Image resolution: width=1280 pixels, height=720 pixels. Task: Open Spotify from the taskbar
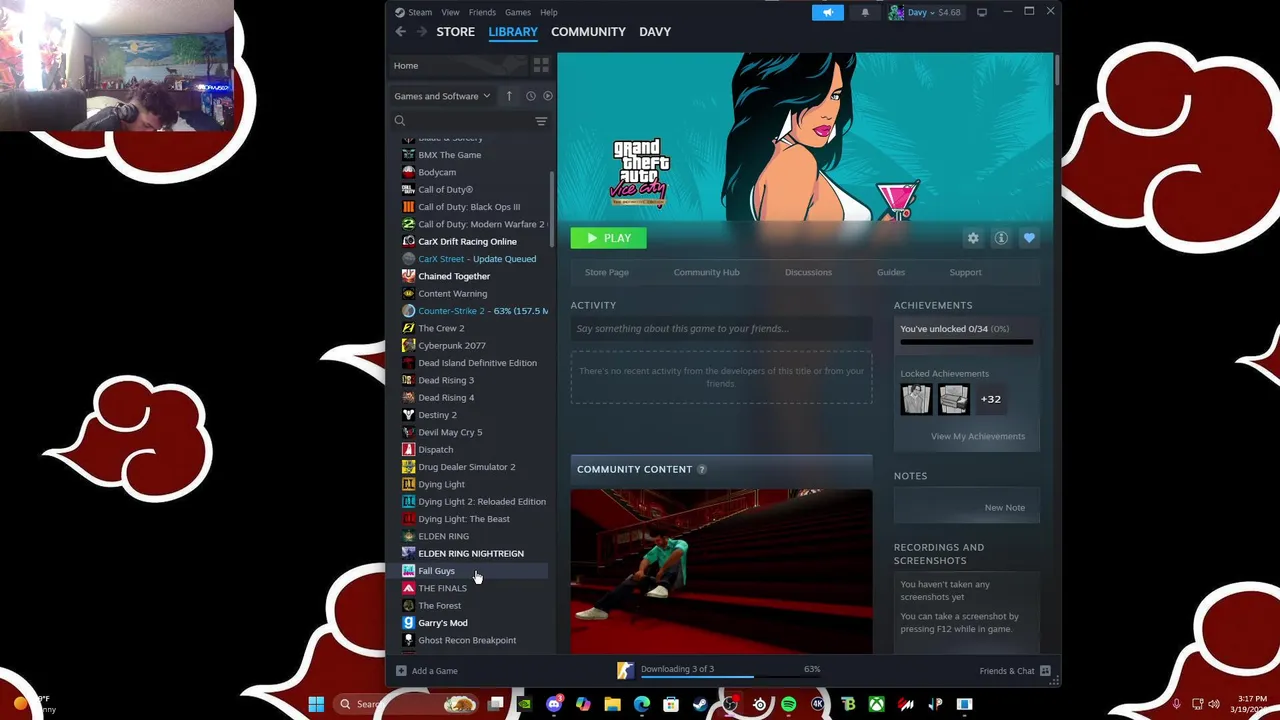789,704
